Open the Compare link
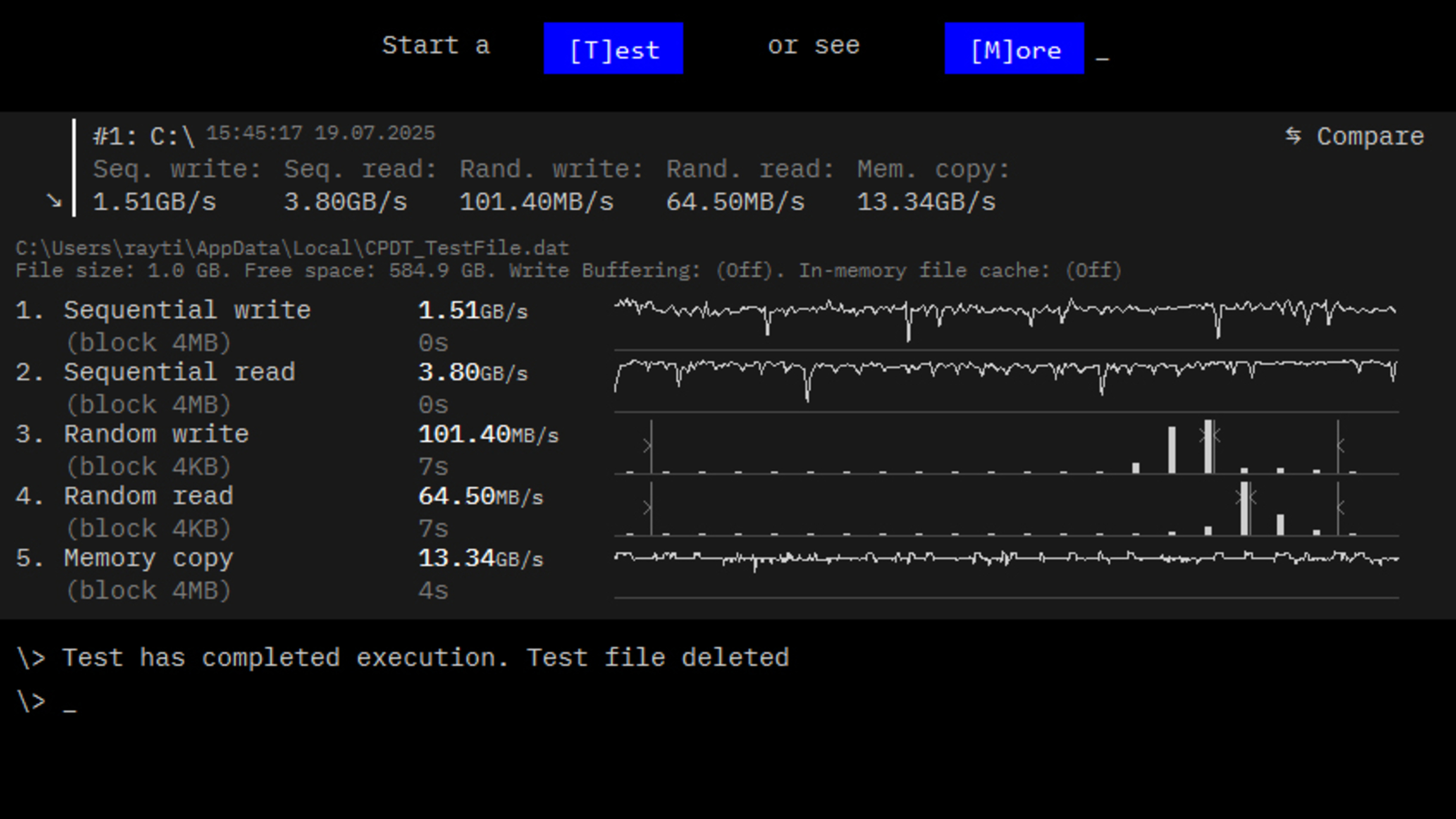Image resolution: width=1456 pixels, height=819 pixels. point(1370,137)
